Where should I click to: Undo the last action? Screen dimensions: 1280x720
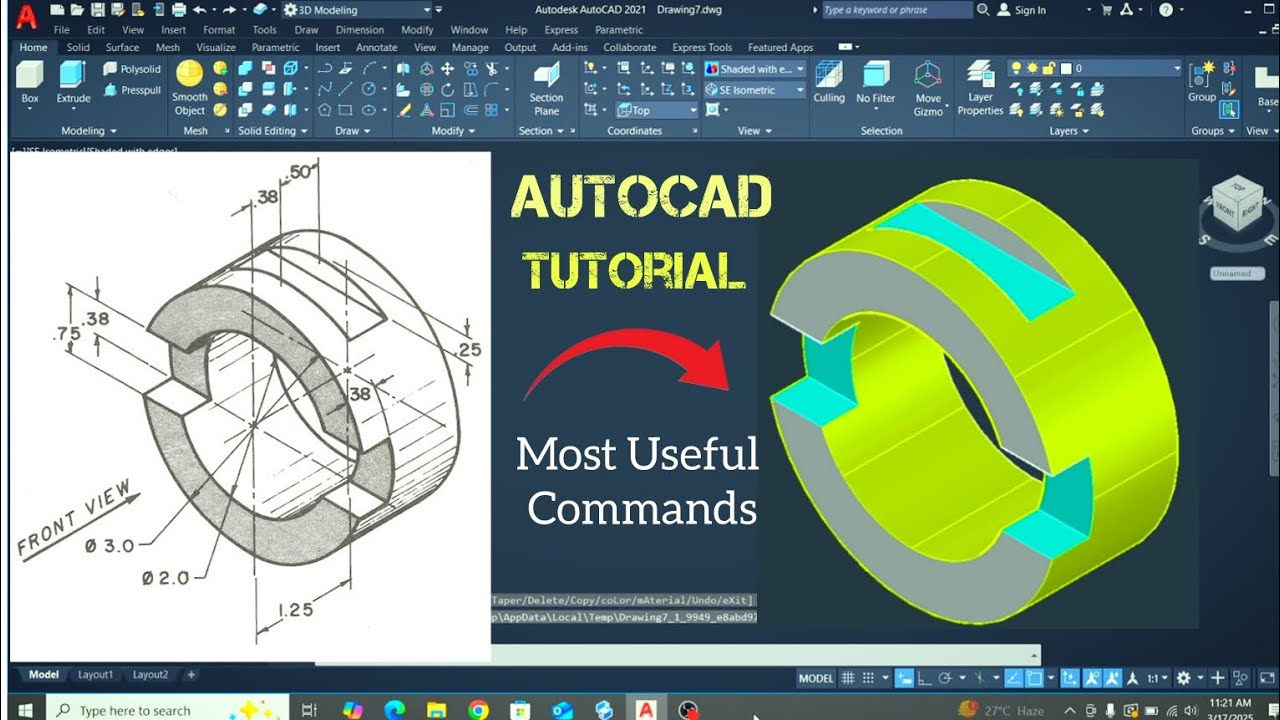(x=199, y=10)
